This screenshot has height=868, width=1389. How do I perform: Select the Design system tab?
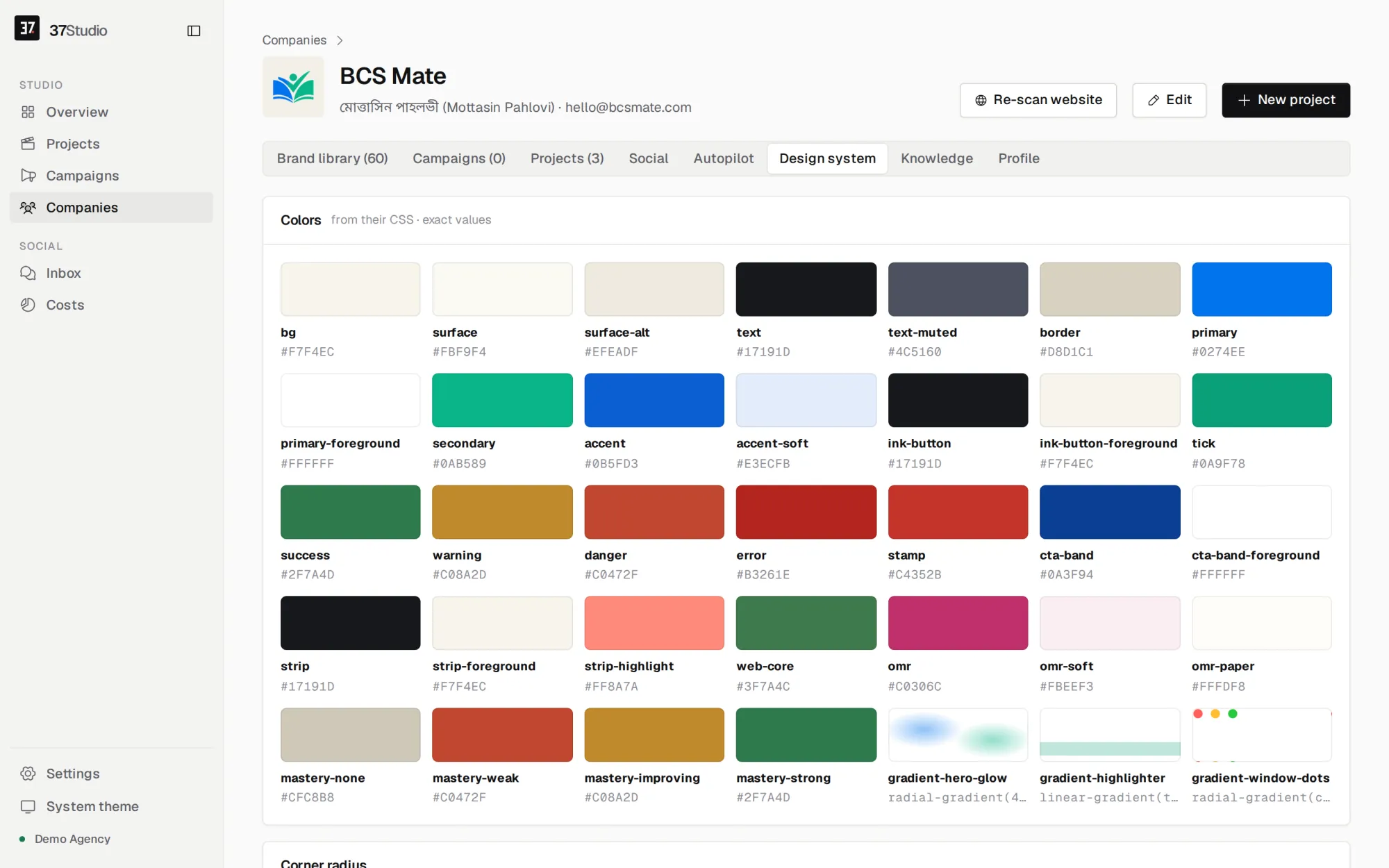click(827, 158)
